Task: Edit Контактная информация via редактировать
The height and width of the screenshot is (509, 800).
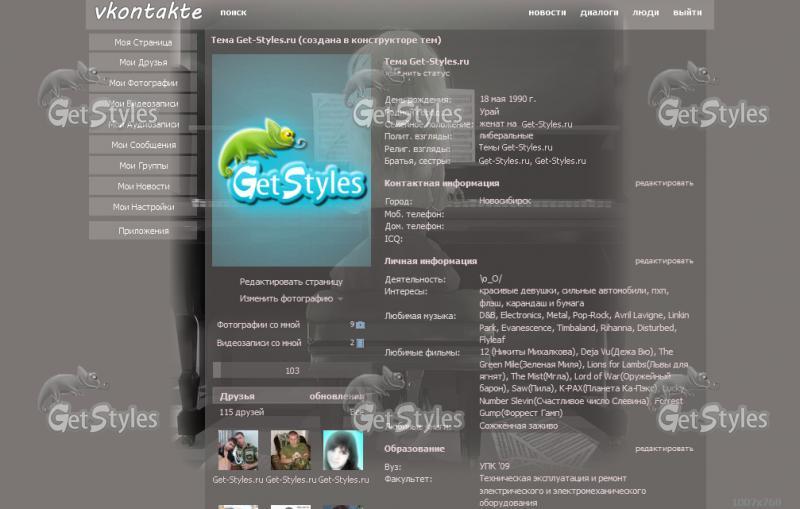Action: tap(664, 183)
